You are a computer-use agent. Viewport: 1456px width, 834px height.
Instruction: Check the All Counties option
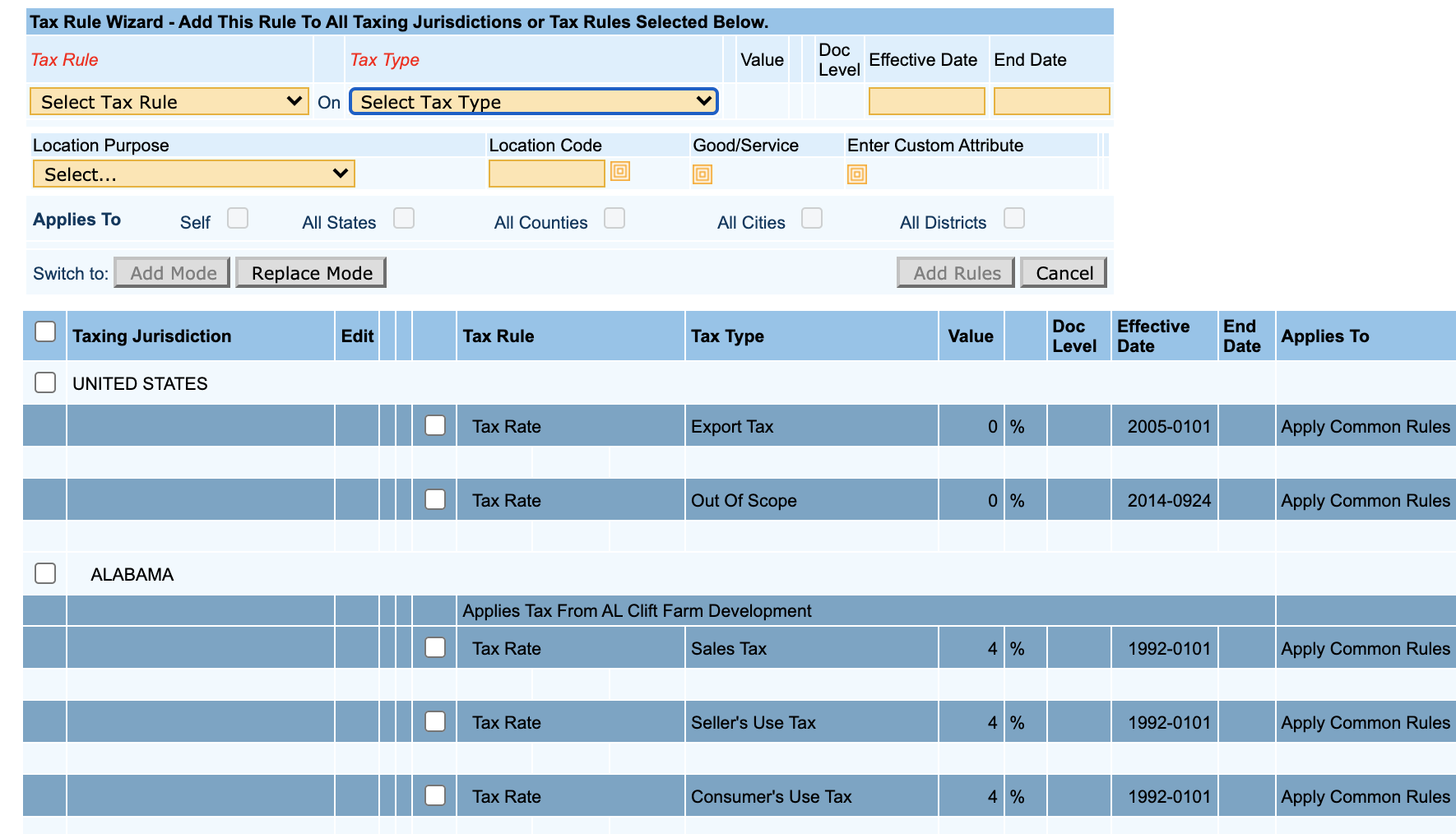[x=614, y=219]
